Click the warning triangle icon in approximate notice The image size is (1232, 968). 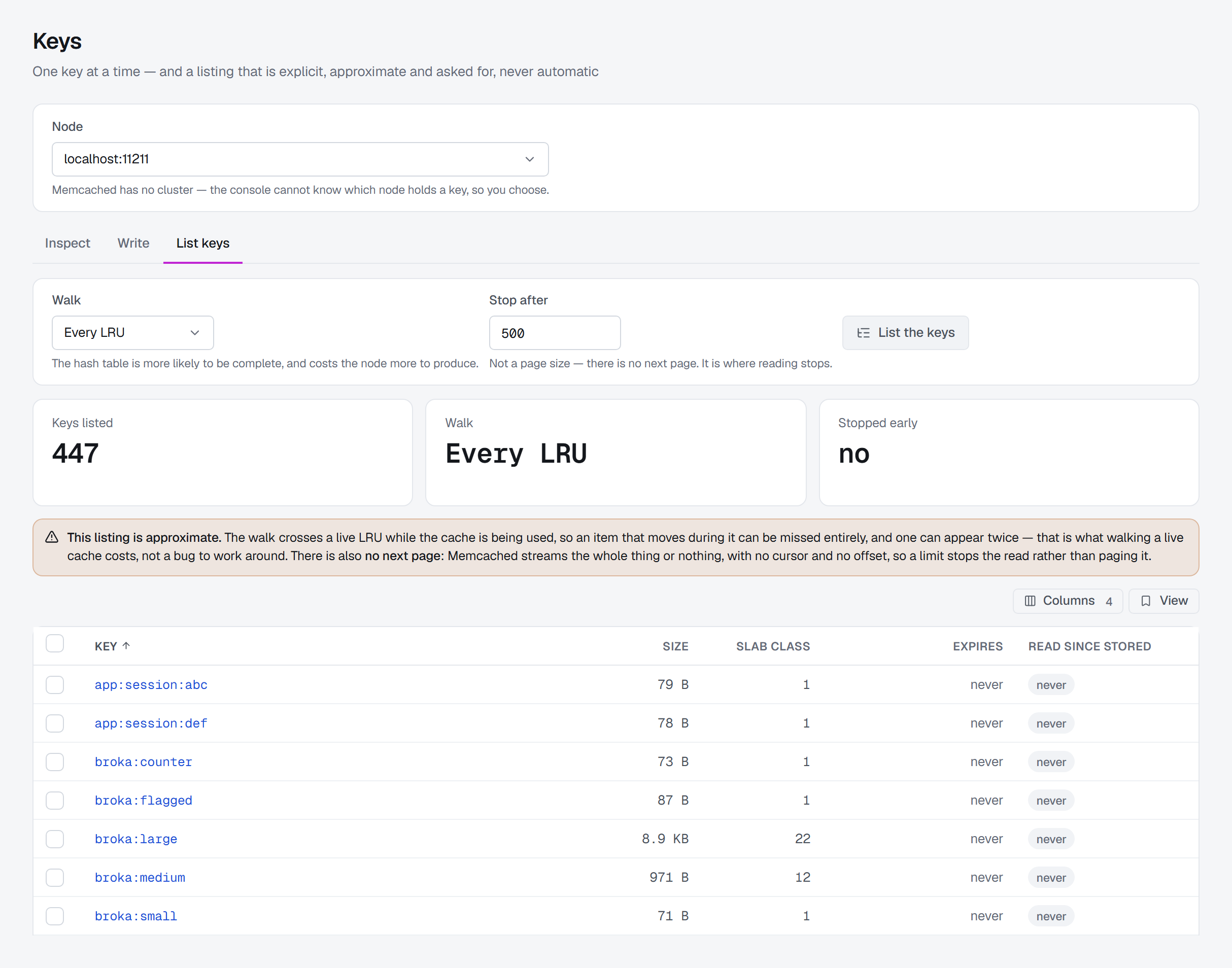[x=52, y=537]
